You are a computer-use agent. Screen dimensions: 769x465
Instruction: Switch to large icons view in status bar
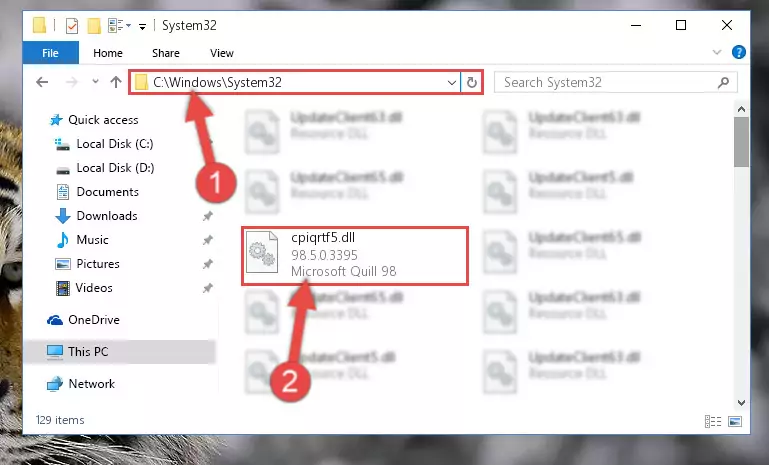click(x=735, y=421)
